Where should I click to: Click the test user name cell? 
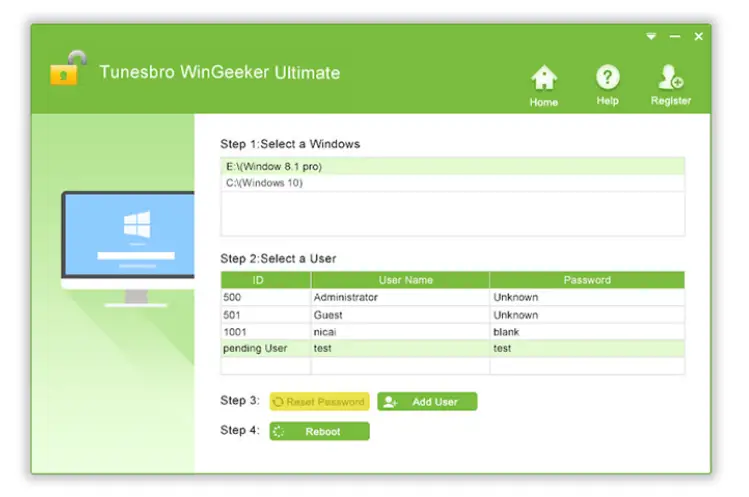[x=400, y=348]
